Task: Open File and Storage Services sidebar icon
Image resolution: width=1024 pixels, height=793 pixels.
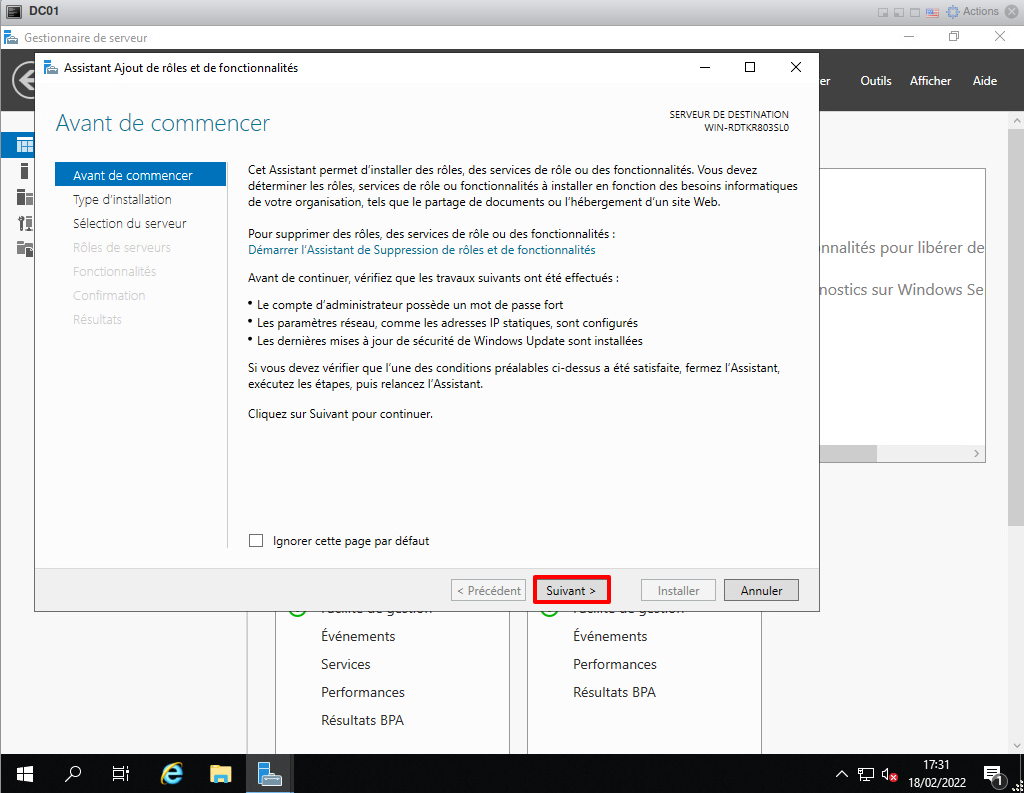Action: [25, 249]
